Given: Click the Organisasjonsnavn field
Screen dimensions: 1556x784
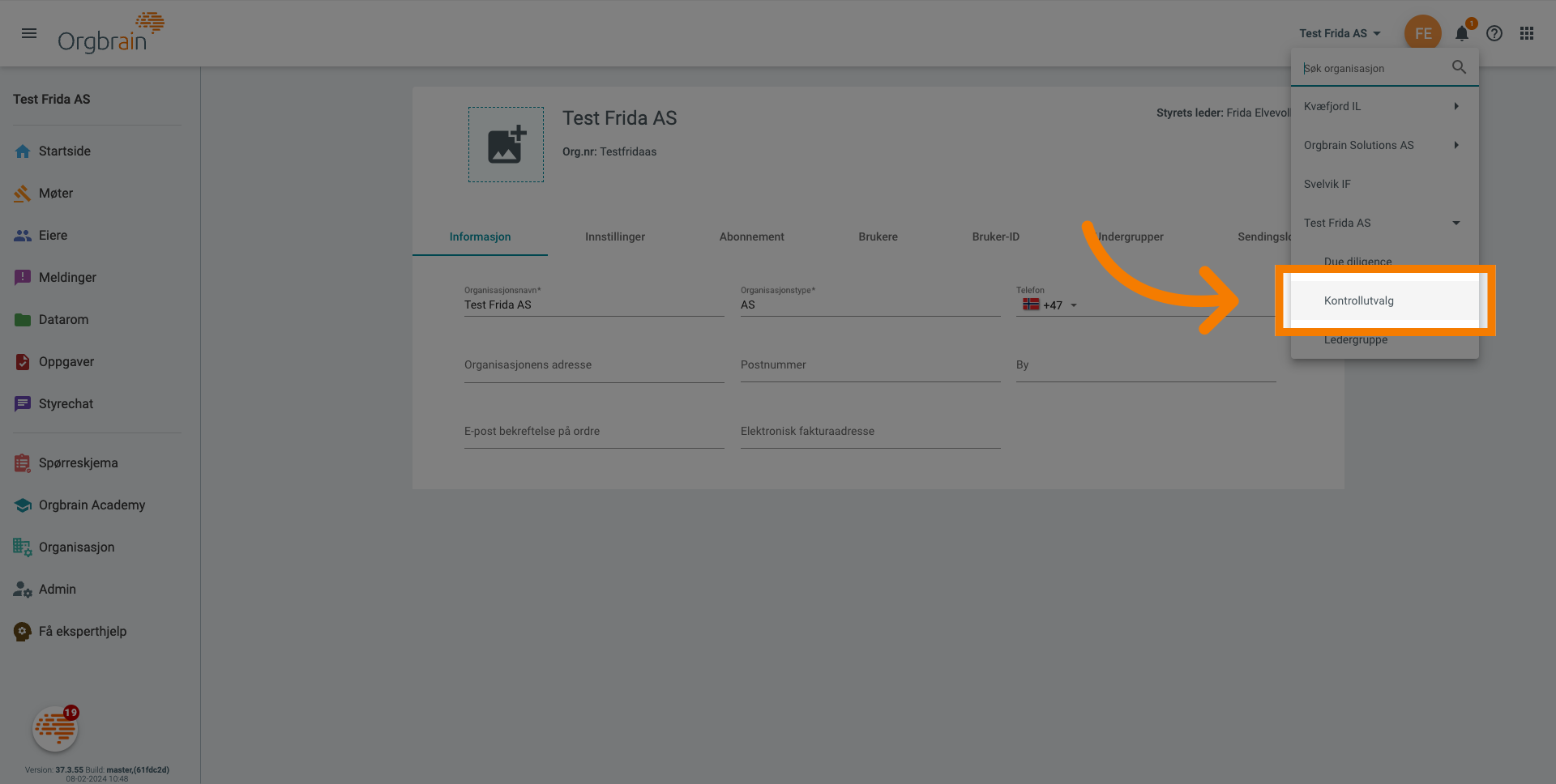Looking at the screenshot, I should point(594,305).
